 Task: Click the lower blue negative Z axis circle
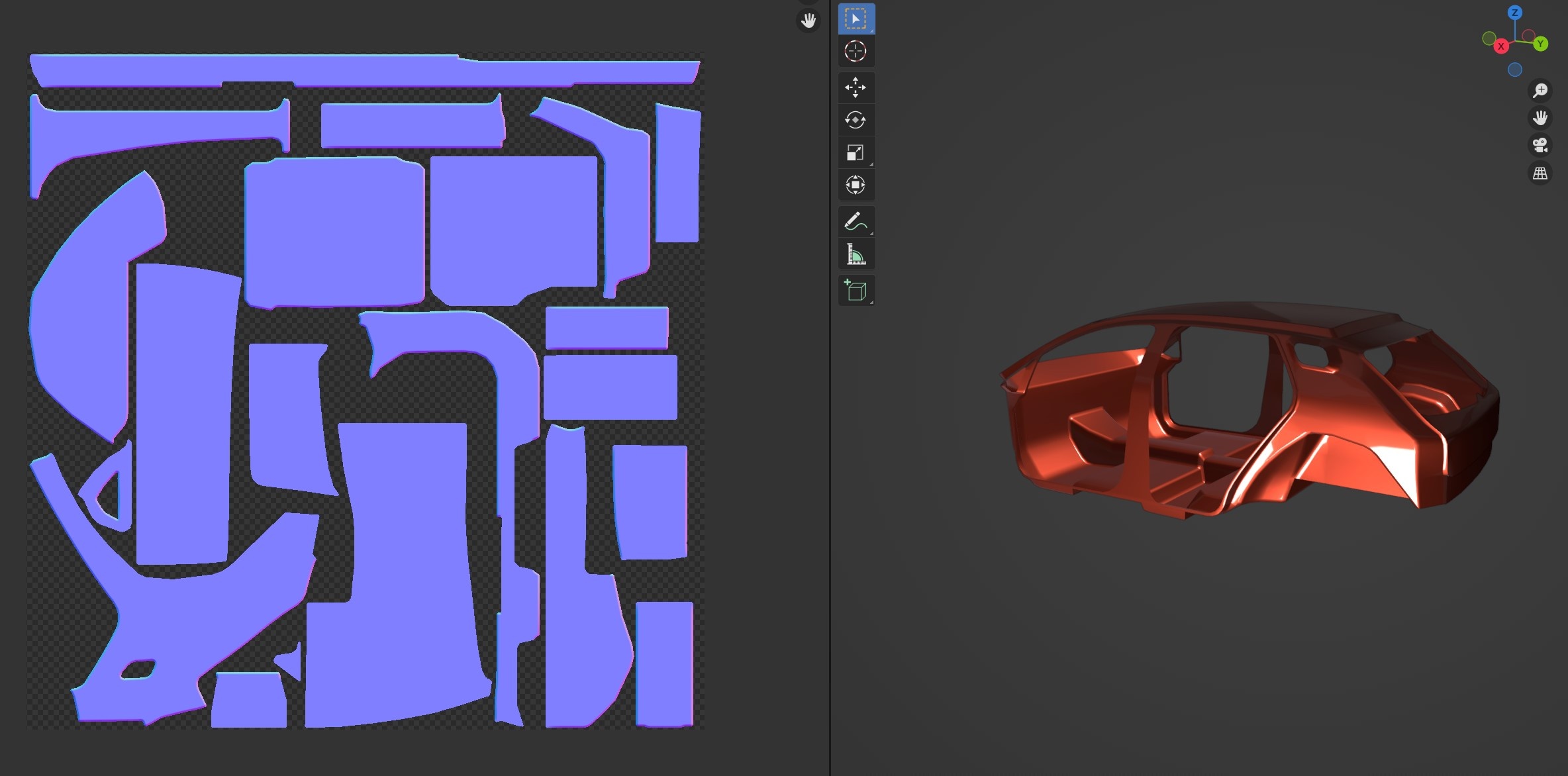(1515, 70)
